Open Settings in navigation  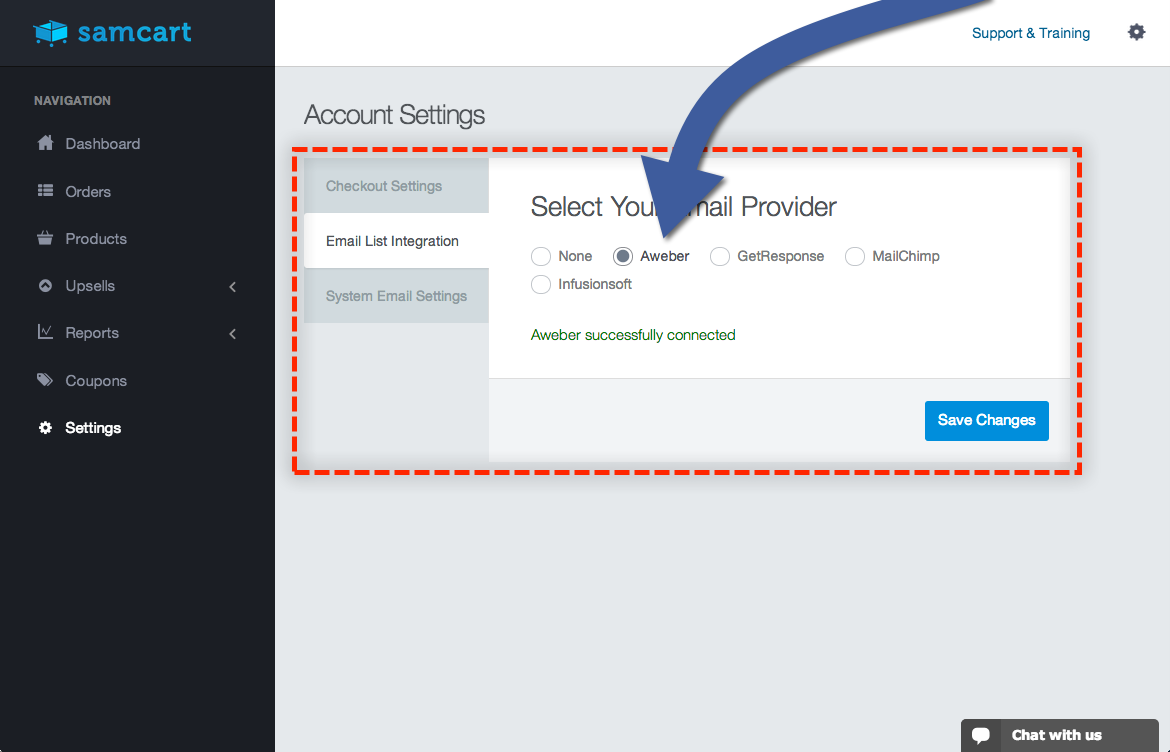click(x=93, y=427)
